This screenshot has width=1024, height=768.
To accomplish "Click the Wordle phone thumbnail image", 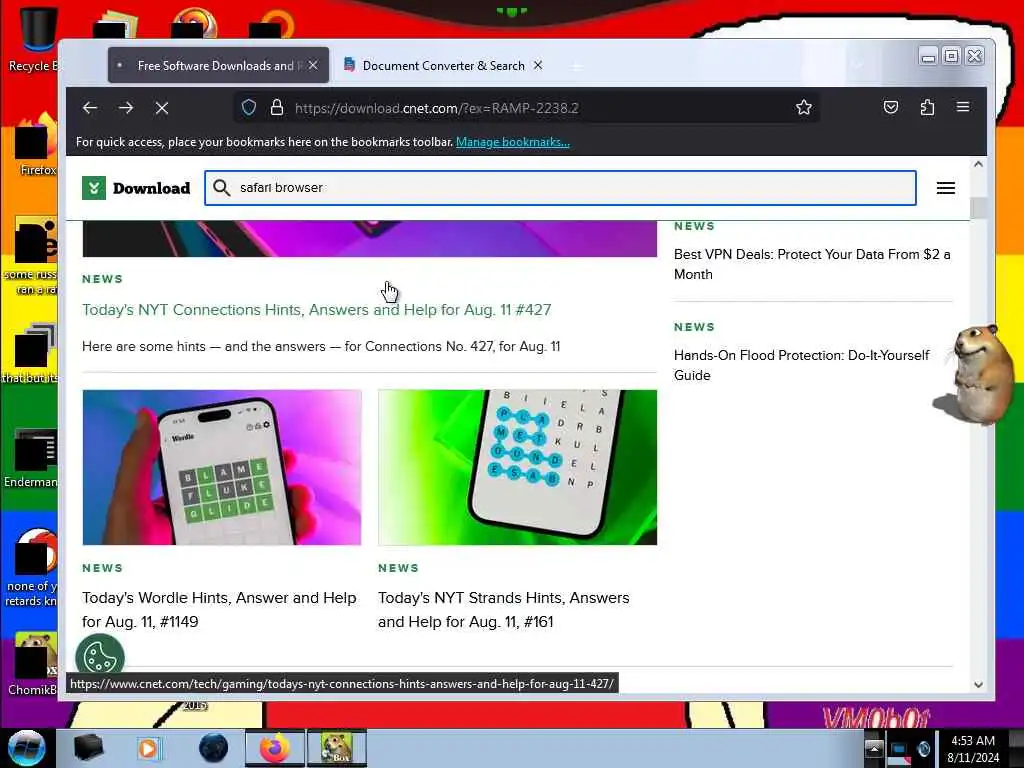I will pyautogui.click(x=222, y=467).
